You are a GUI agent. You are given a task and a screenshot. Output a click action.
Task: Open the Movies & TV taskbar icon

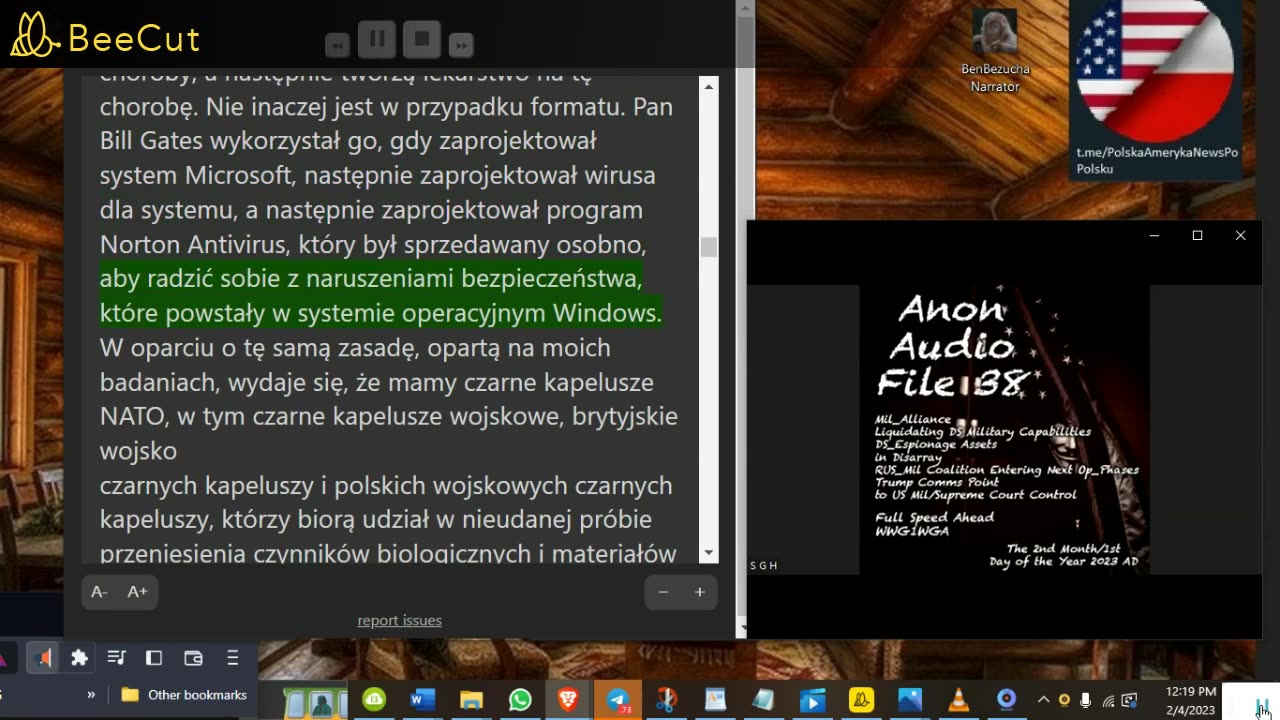[812, 700]
